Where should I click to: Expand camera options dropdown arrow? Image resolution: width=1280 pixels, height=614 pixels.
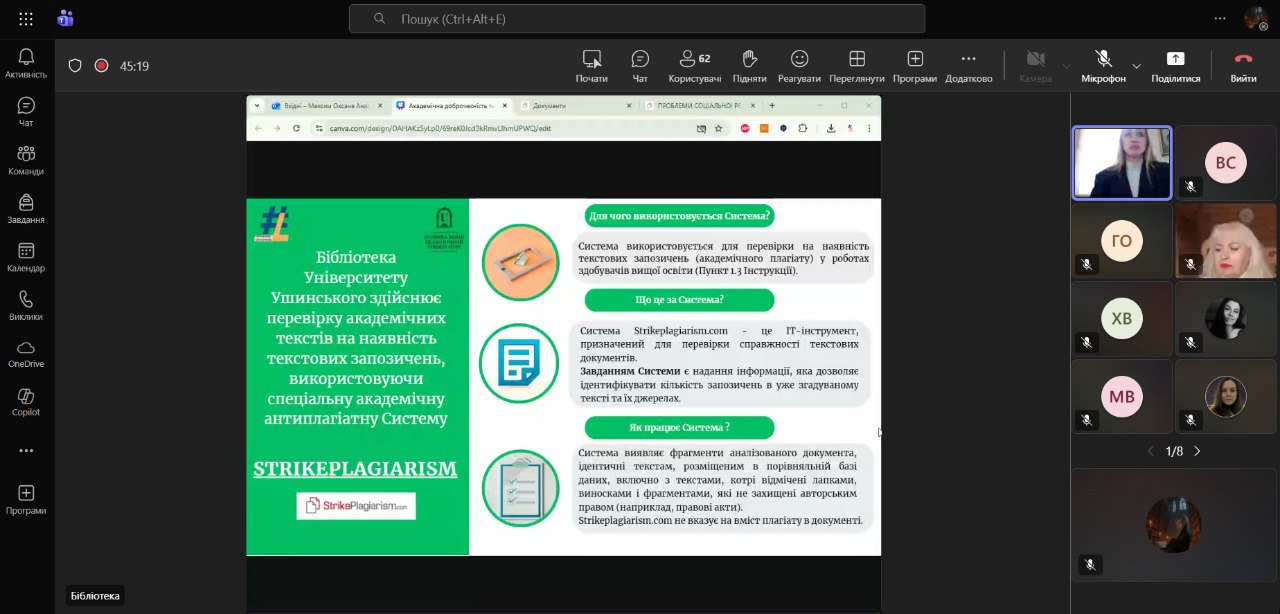(x=1066, y=66)
